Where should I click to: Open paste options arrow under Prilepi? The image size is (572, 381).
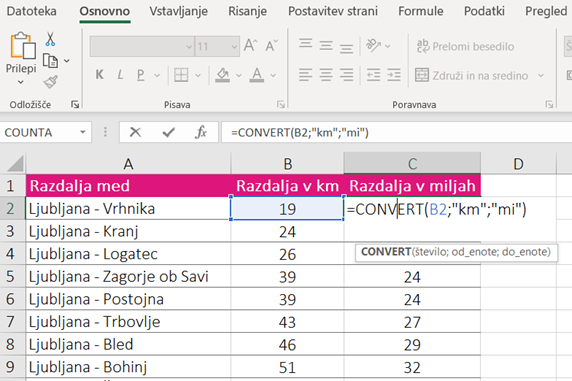tap(21, 82)
